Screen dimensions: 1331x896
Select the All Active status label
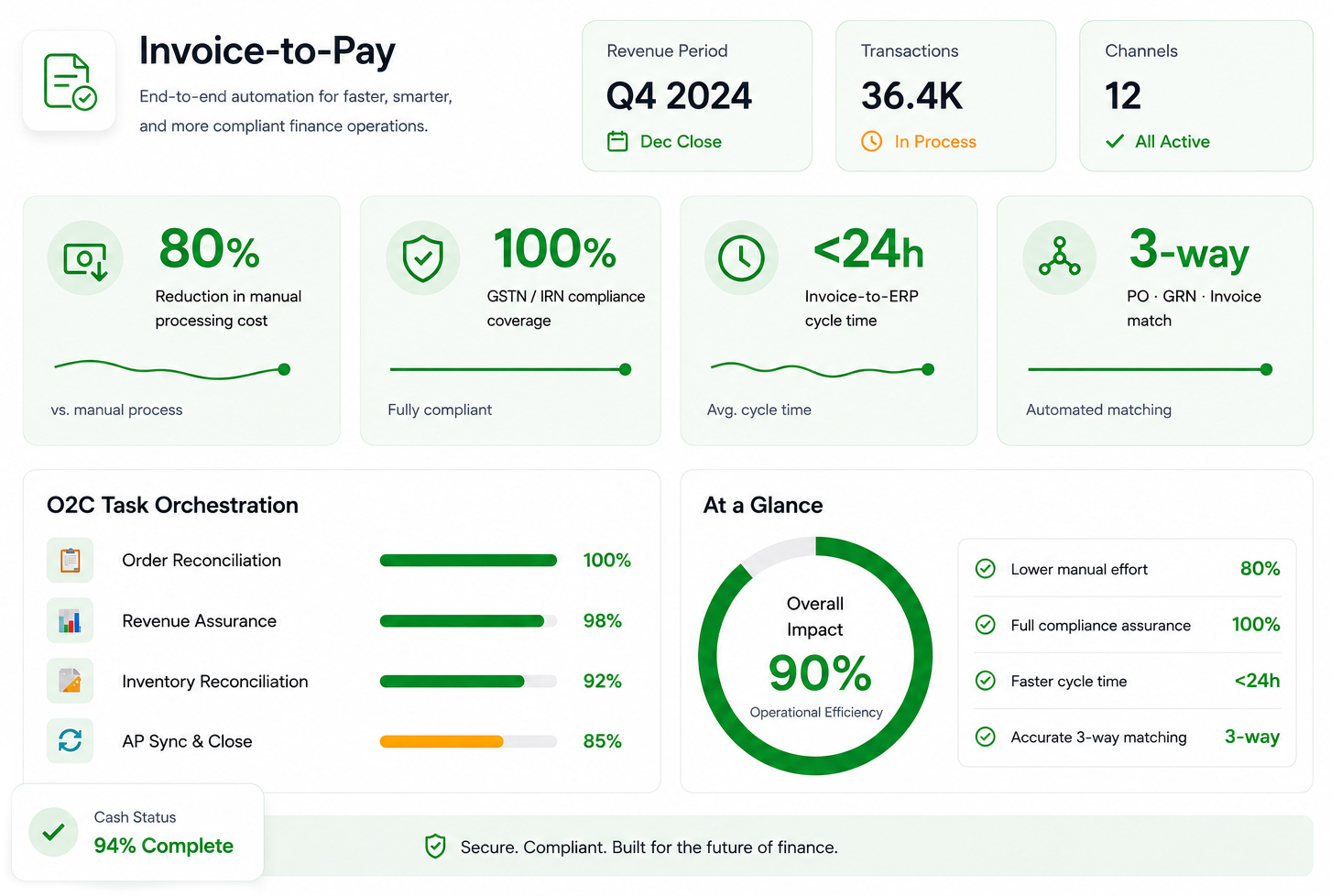pyautogui.click(x=1173, y=142)
